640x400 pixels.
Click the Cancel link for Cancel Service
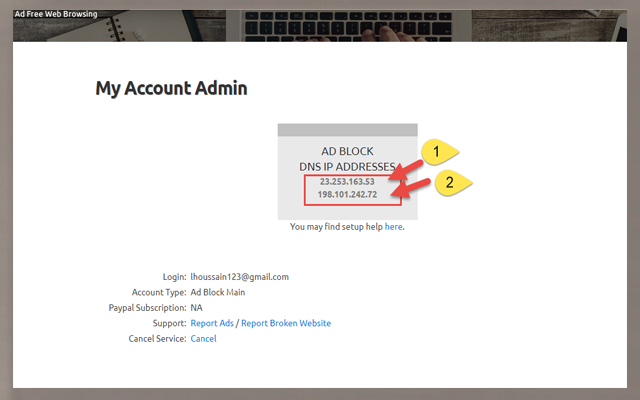pos(203,339)
